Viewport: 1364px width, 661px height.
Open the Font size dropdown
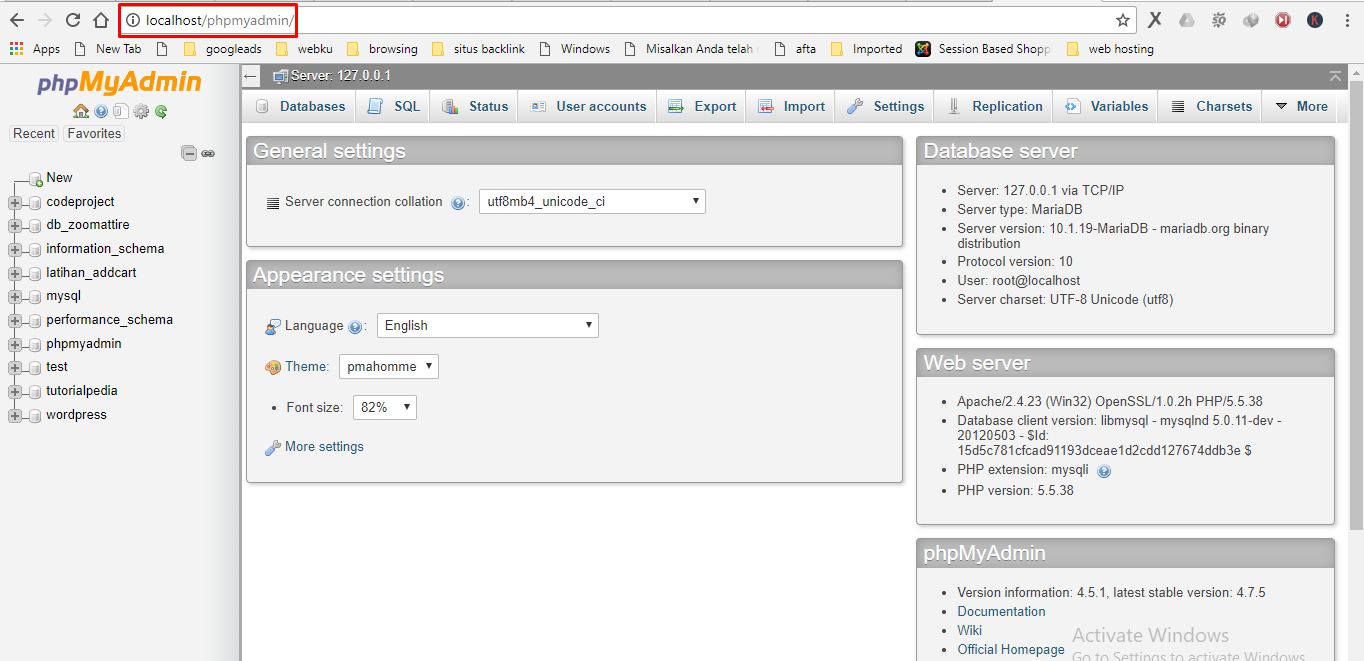pos(384,407)
